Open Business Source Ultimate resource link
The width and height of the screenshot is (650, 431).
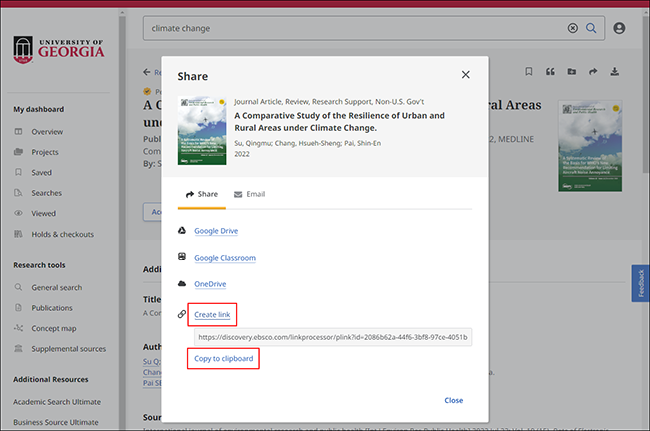click(x=56, y=422)
